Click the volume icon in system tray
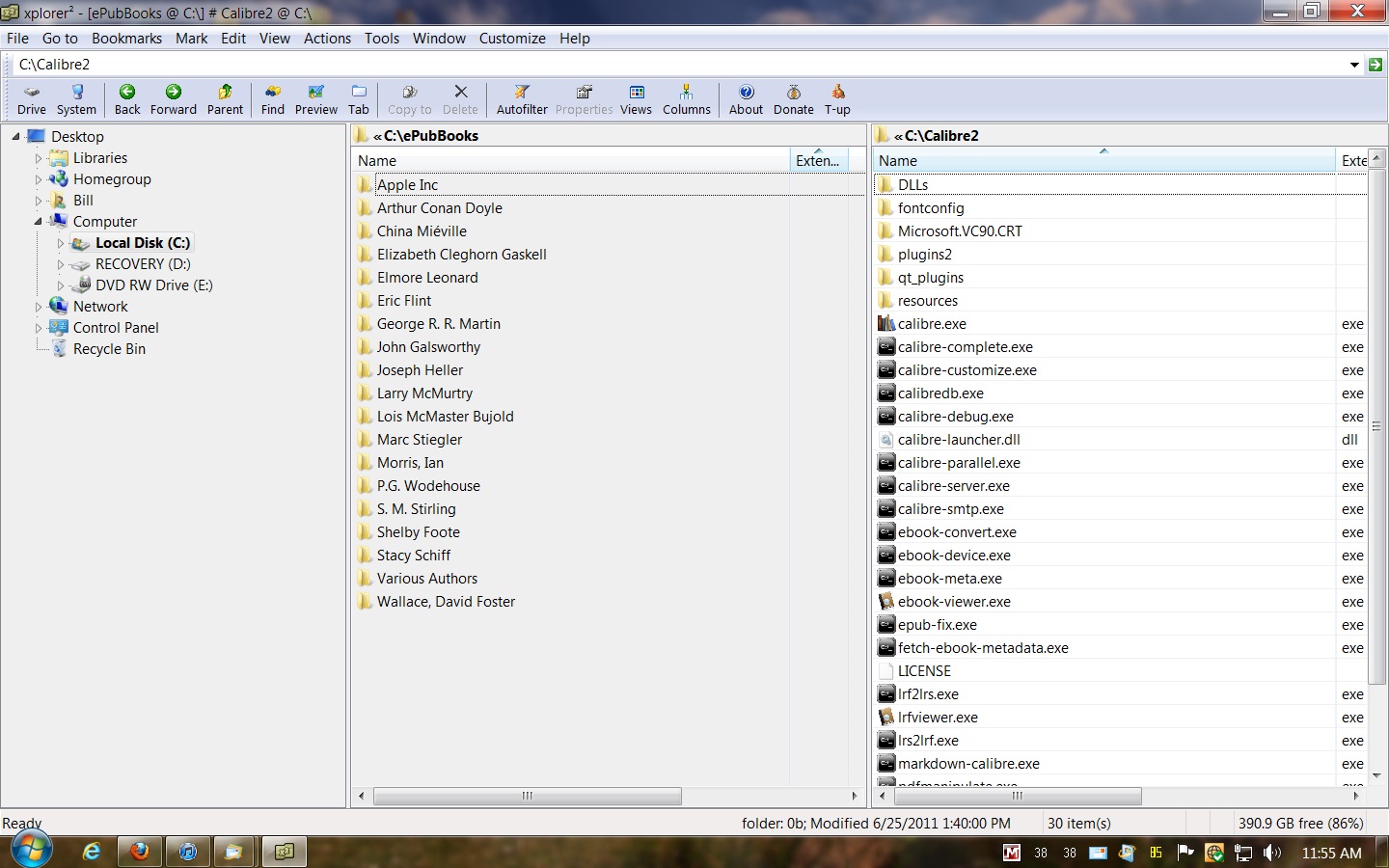 (x=1272, y=853)
